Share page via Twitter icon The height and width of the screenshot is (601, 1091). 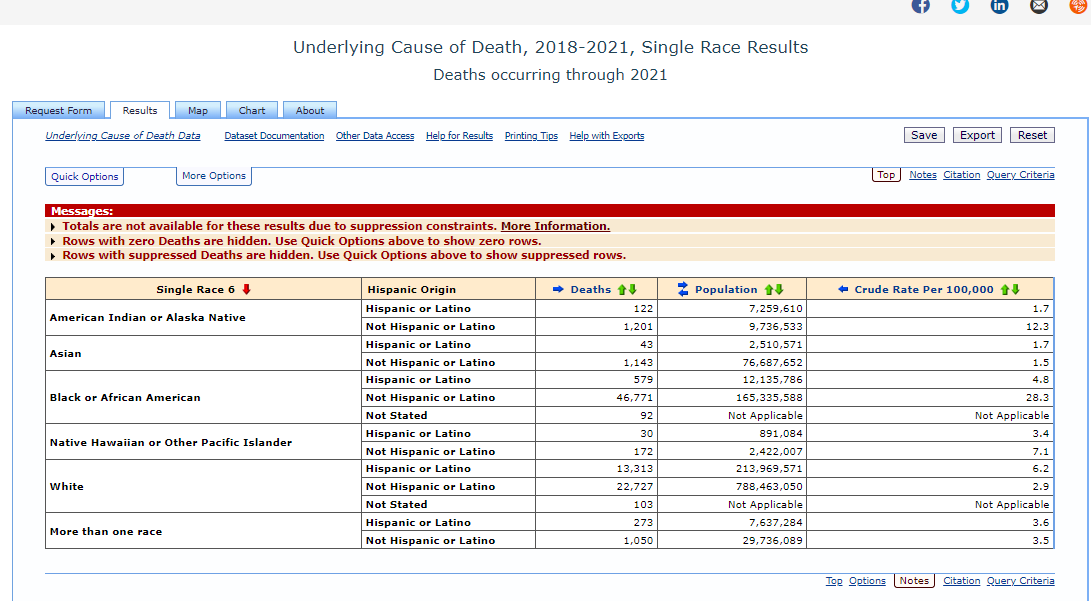tap(960, 6)
